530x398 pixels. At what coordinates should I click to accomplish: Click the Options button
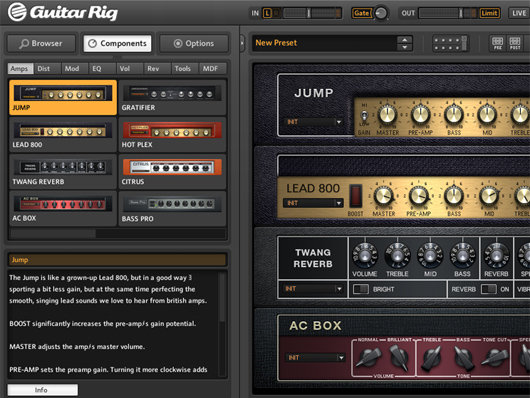194,44
